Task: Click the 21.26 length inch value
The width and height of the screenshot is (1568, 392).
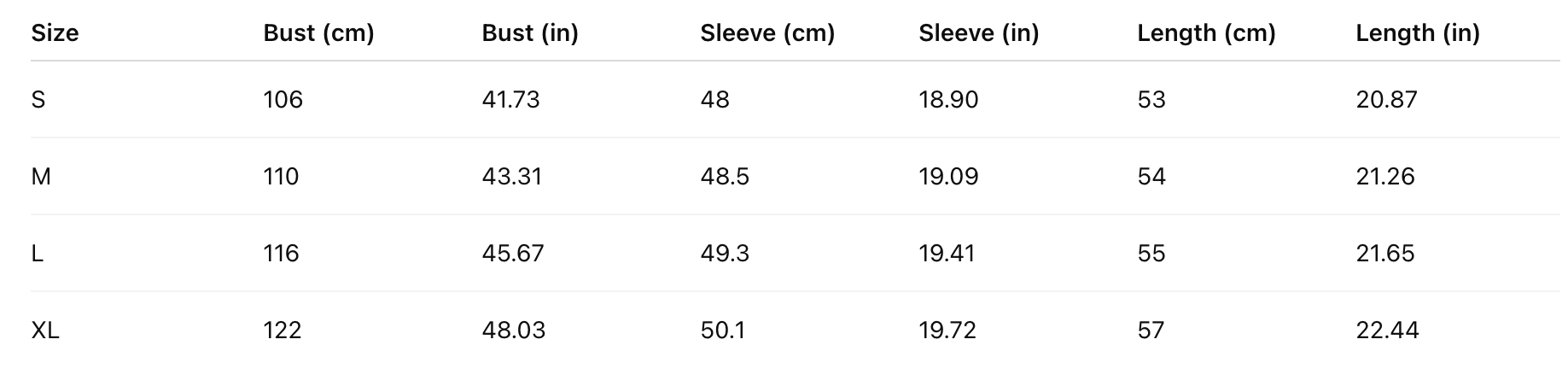Action: click(1385, 177)
